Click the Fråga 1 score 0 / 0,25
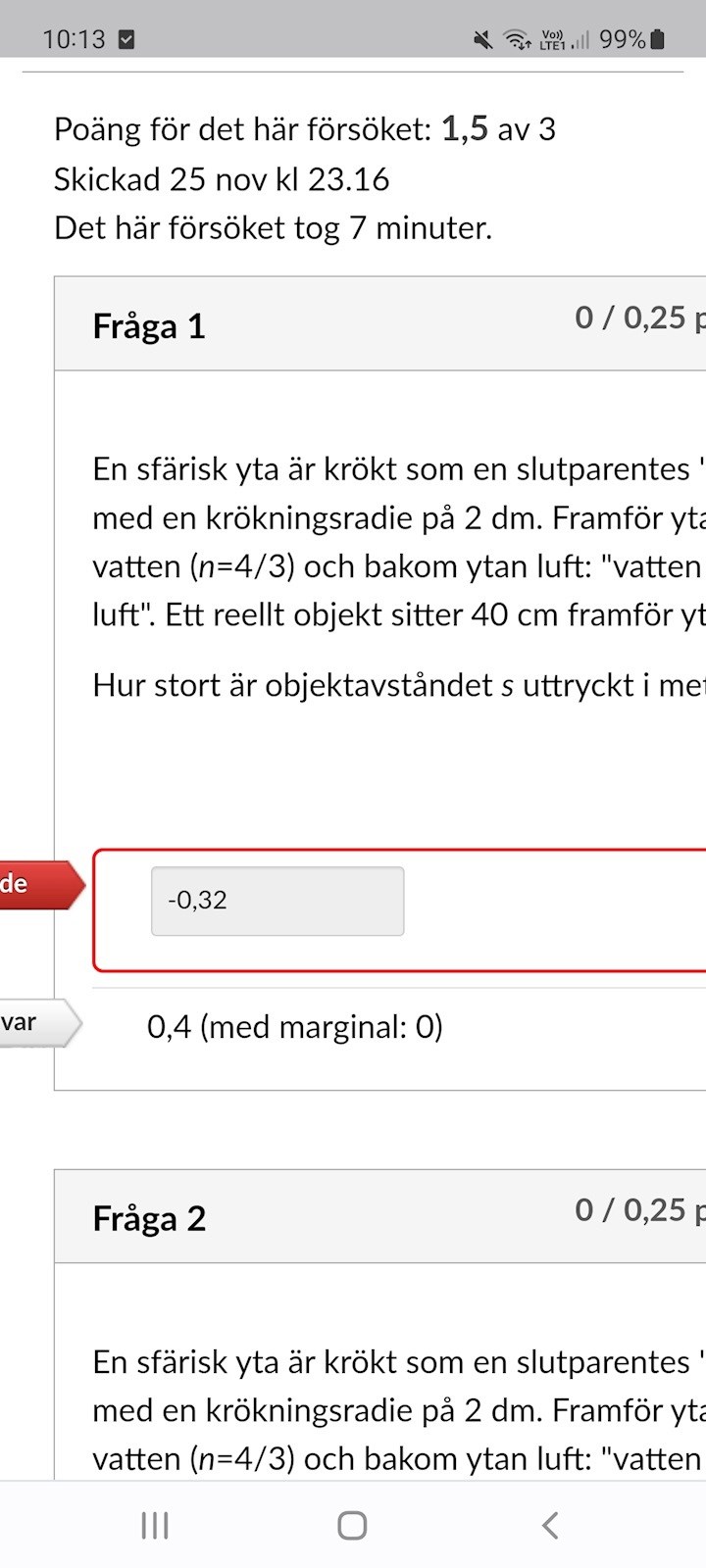This screenshot has width=706, height=1568. pyautogui.click(x=635, y=318)
